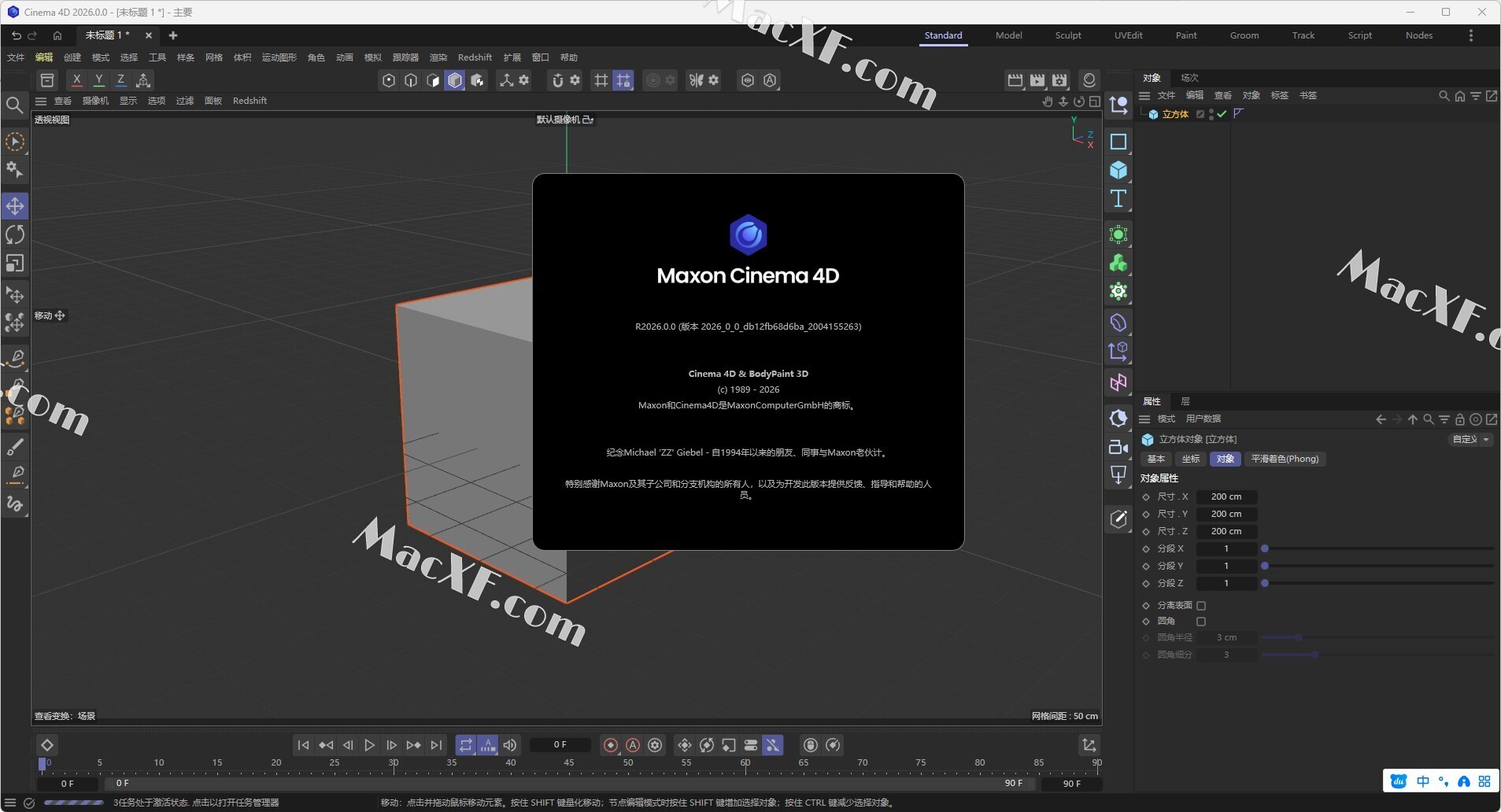Toggle the loop playback button
Viewport: 1501px width, 812px height.
466,745
